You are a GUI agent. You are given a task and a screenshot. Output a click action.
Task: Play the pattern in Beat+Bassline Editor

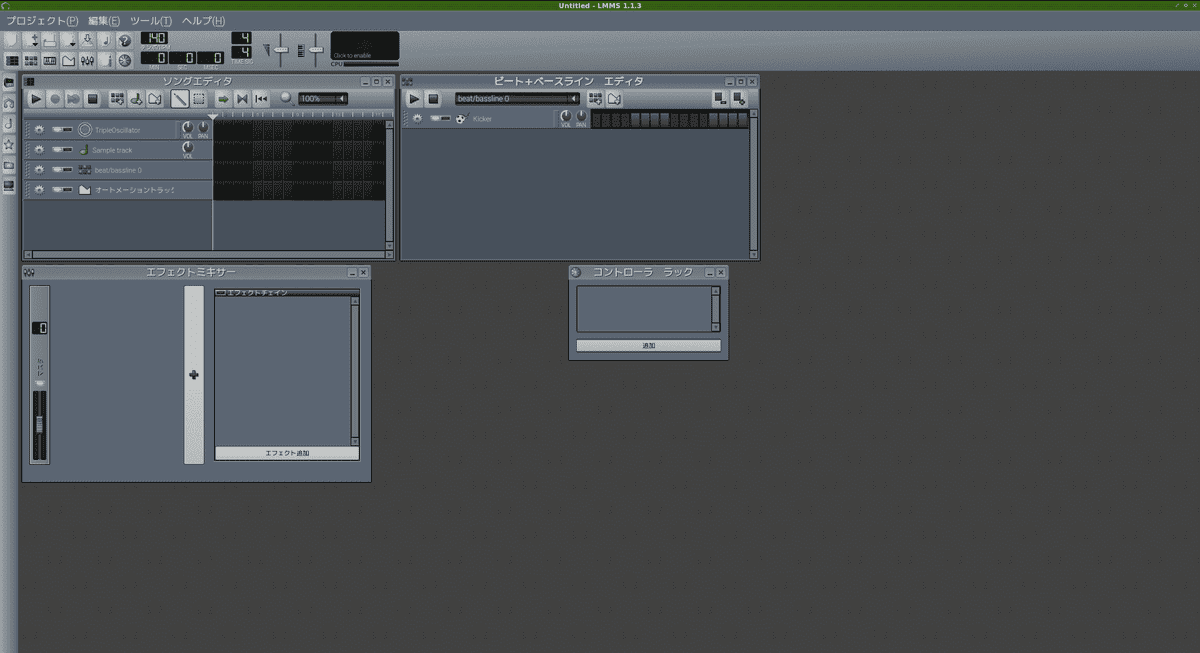pyautogui.click(x=414, y=98)
